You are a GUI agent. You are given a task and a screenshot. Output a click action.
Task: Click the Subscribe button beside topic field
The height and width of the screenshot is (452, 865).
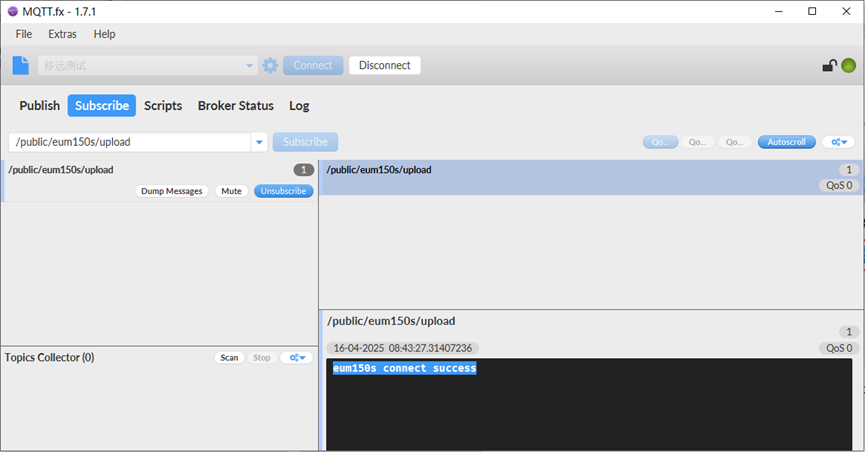305,142
